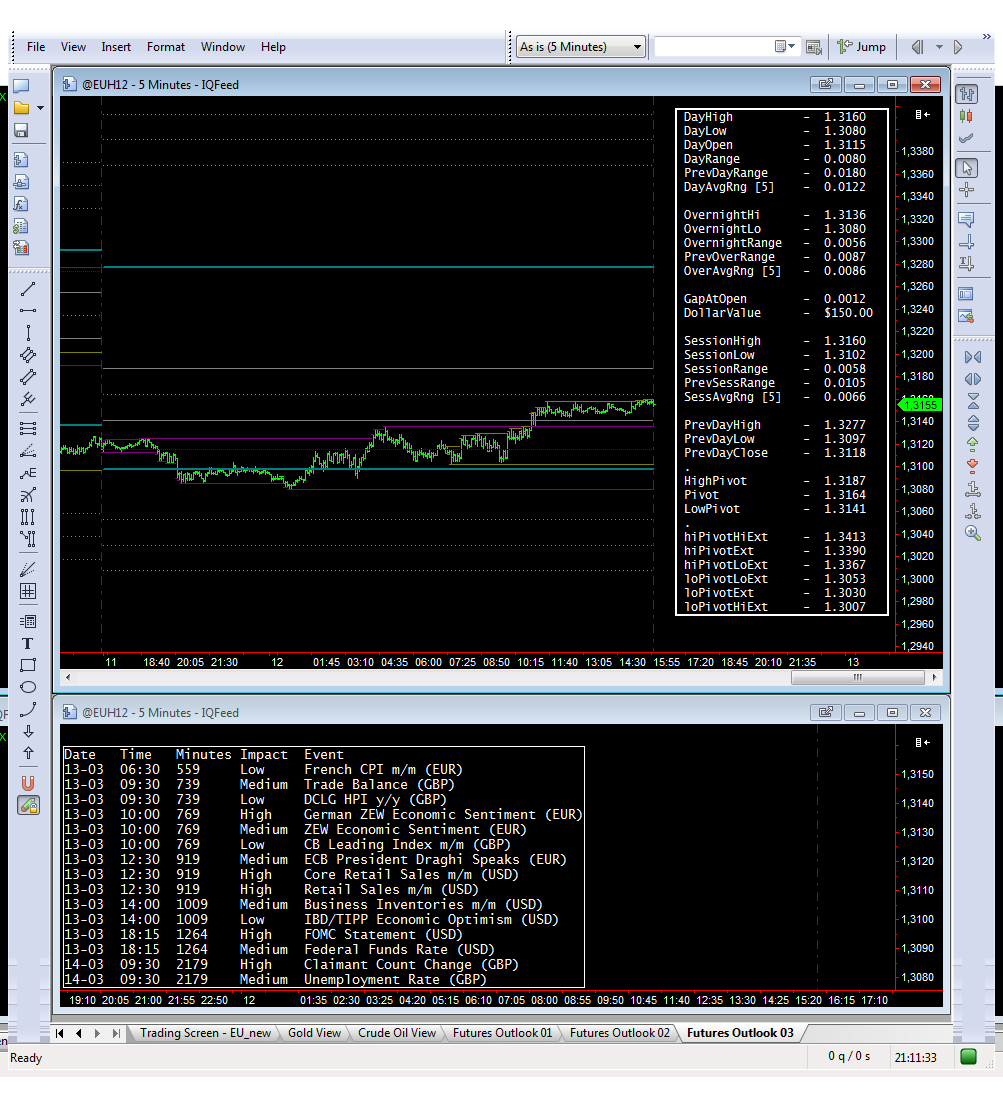Switch chart to candlestick style
Viewport: 1003px width, 1095px height.
[967, 116]
